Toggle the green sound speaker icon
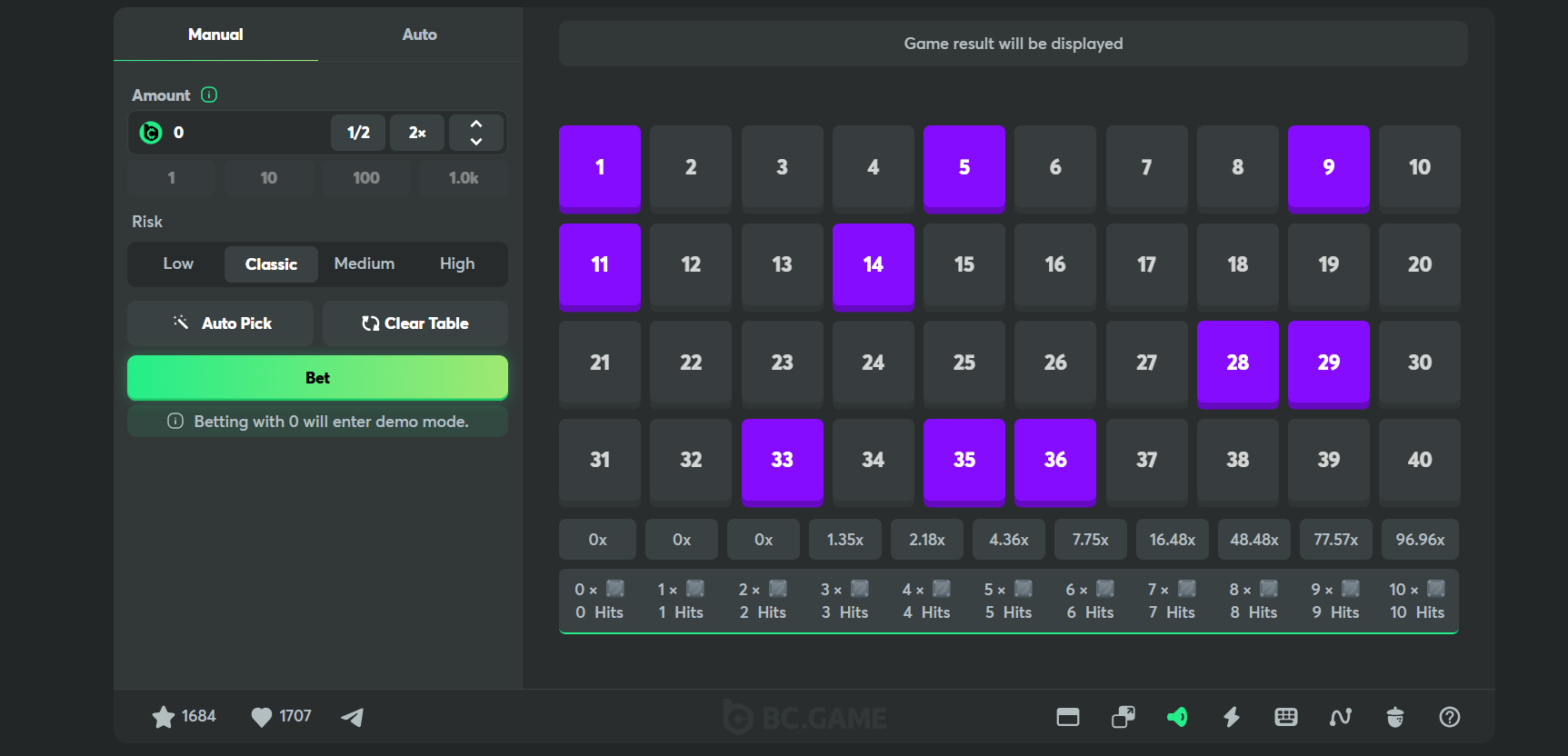This screenshot has height=756, width=1568. click(1177, 717)
